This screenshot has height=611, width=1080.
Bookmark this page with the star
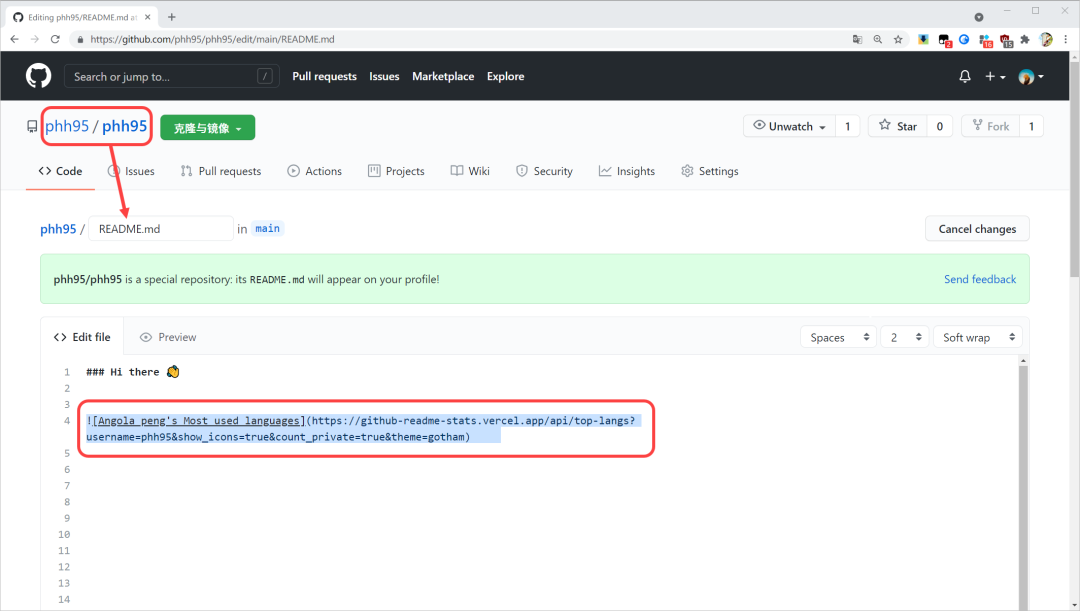tap(898, 39)
